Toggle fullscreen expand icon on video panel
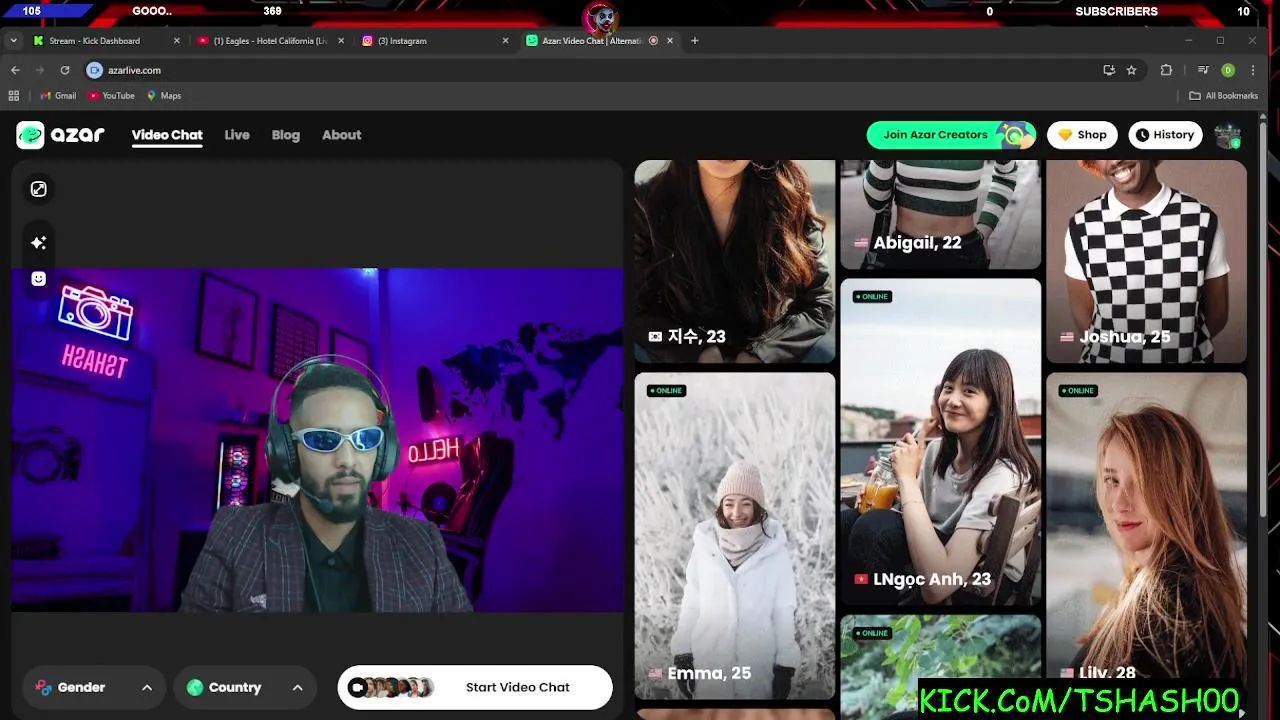Image resolution: width=1280 pixels, height=720 pixels. tap(38, 189)
